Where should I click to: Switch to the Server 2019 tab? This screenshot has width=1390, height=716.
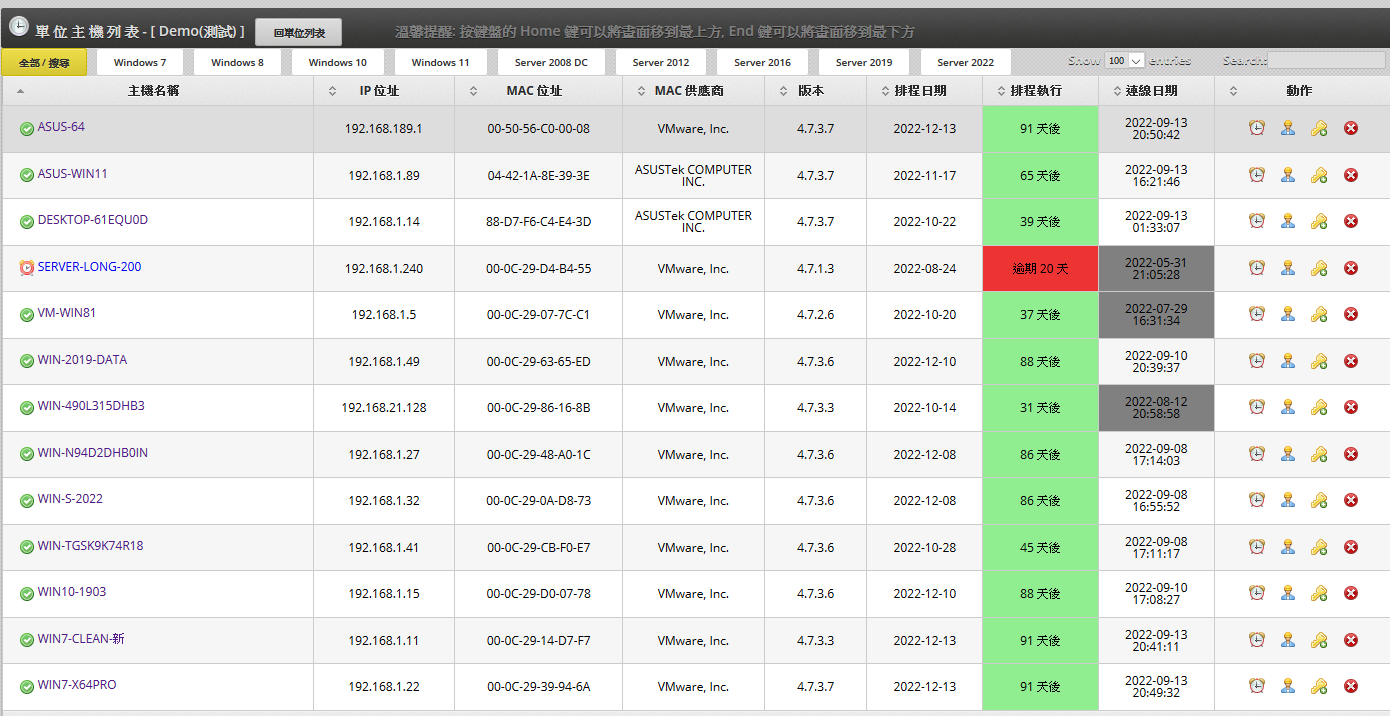point(864,62)
